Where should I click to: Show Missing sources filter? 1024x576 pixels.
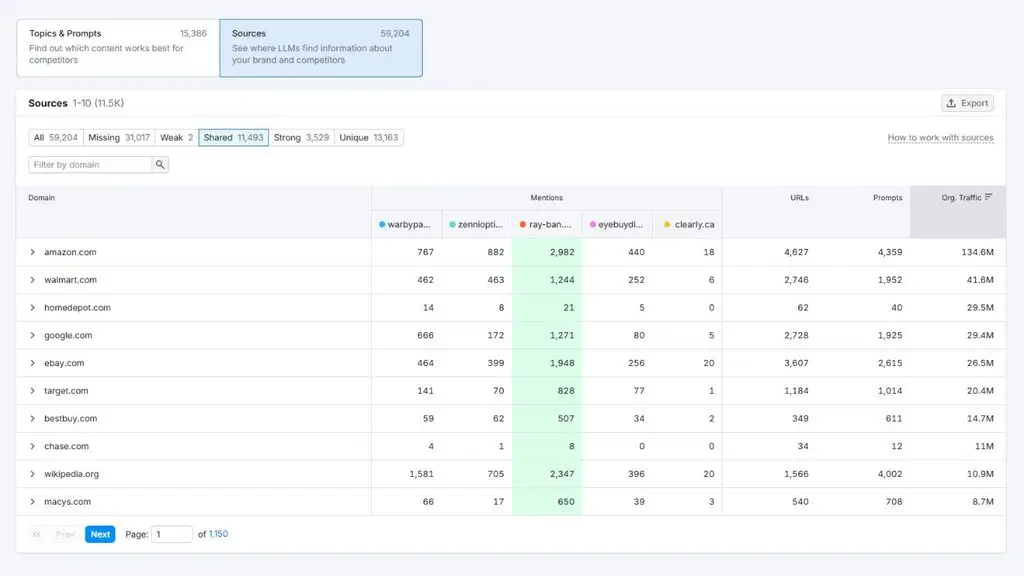(x=119, y=138)
